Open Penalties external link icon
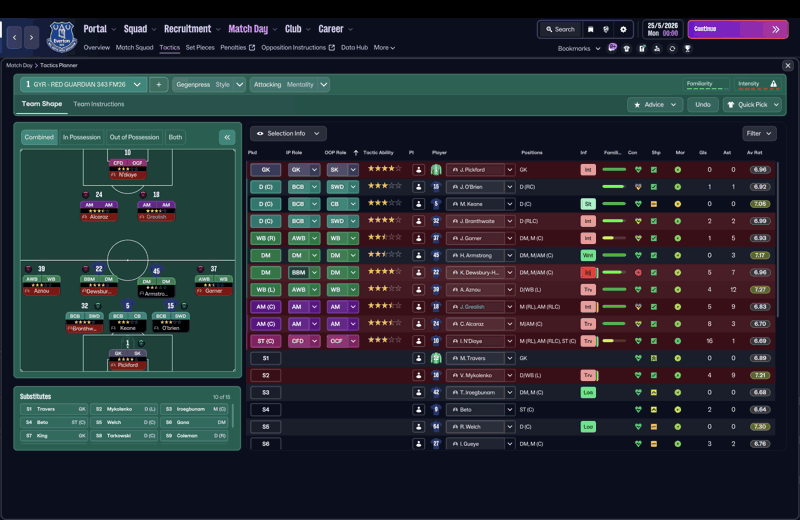The image size is (800, 520). tap(252, 47)
